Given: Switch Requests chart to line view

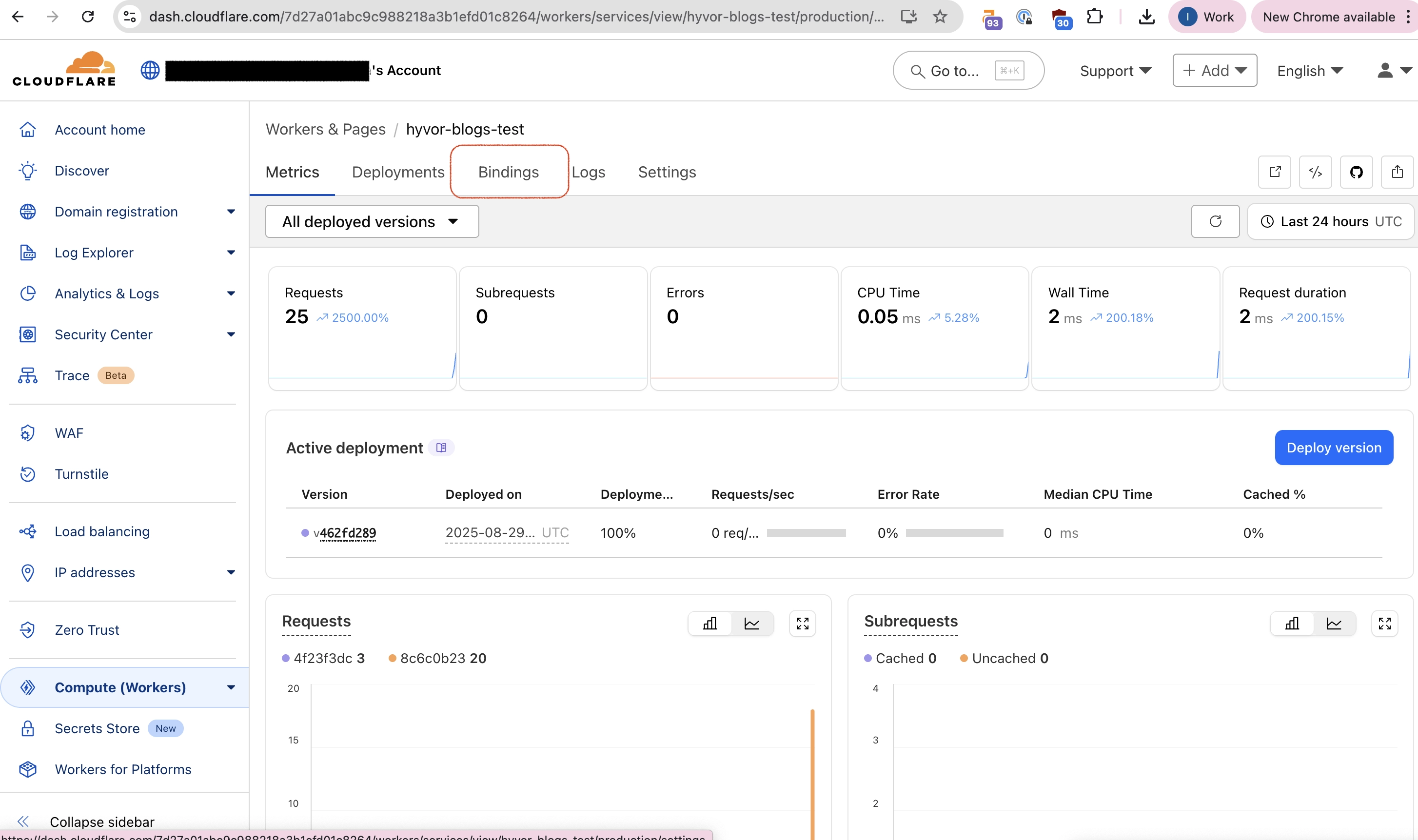Looking at the screenshot, I should 752,623.
